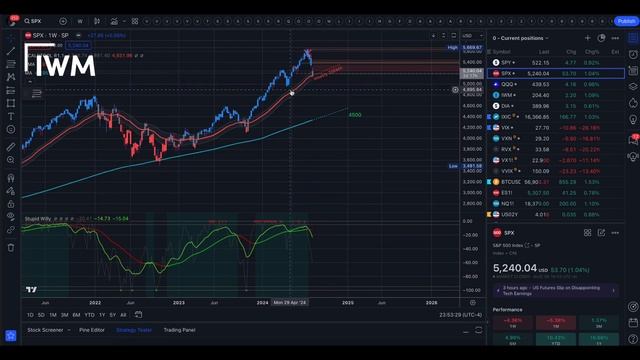Toggle lock all drawing tools

[11, 204]
